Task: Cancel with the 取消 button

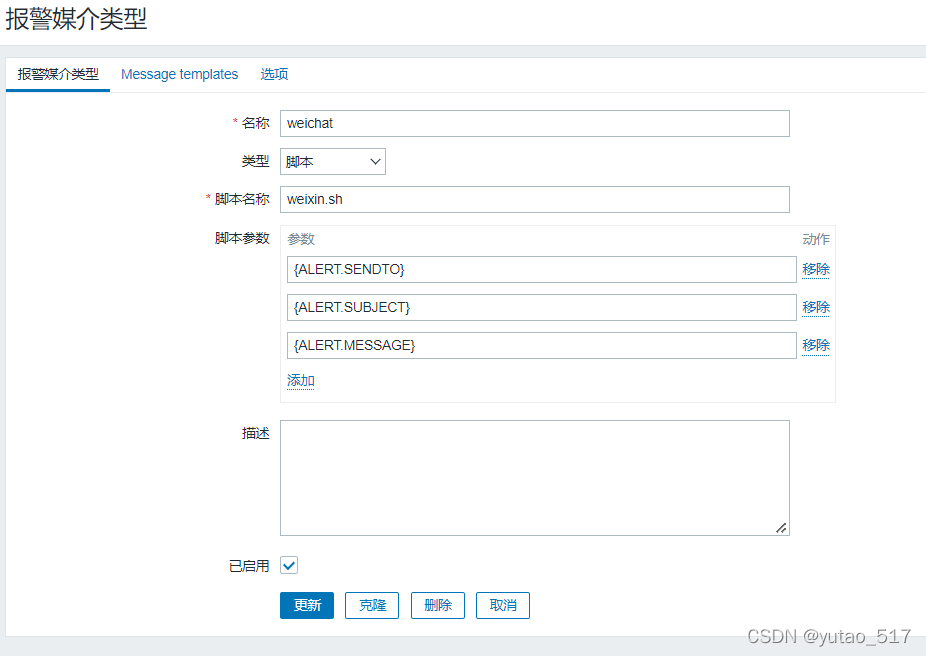Action: coord(503,605)
